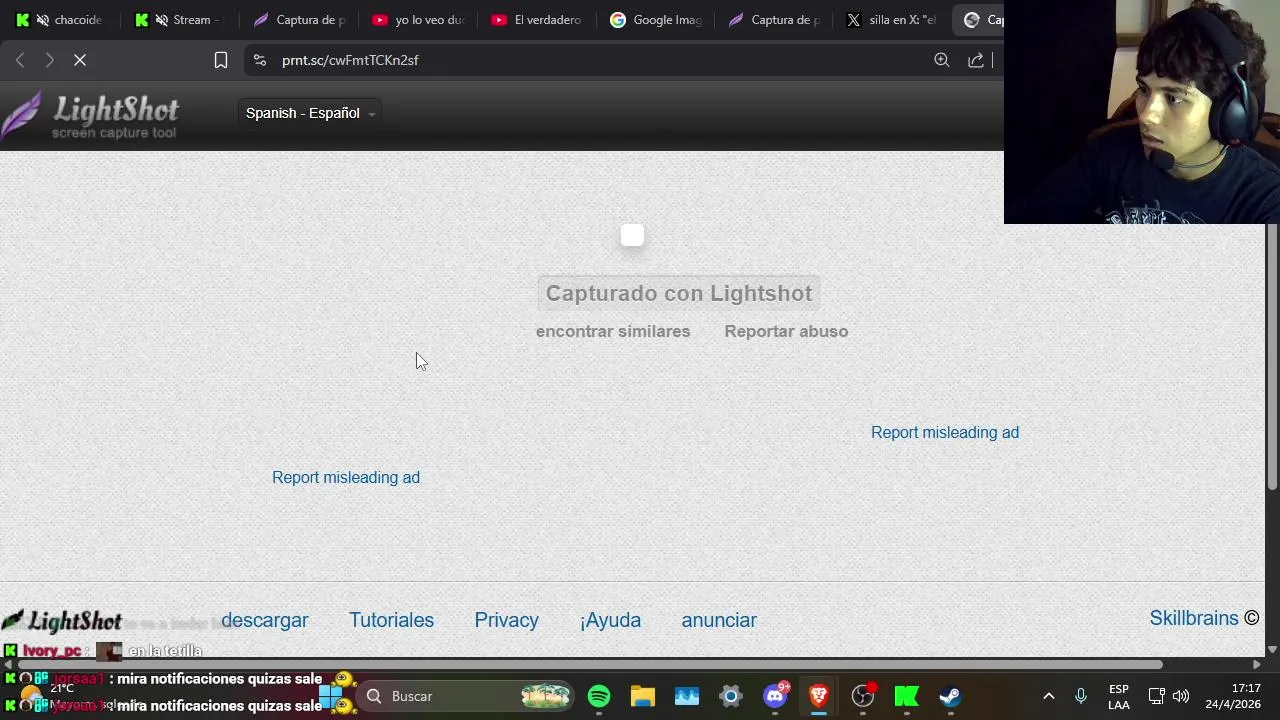Open the 17:17 clock and date
The image size is (1280, 720).
[x=1233, y=696]
